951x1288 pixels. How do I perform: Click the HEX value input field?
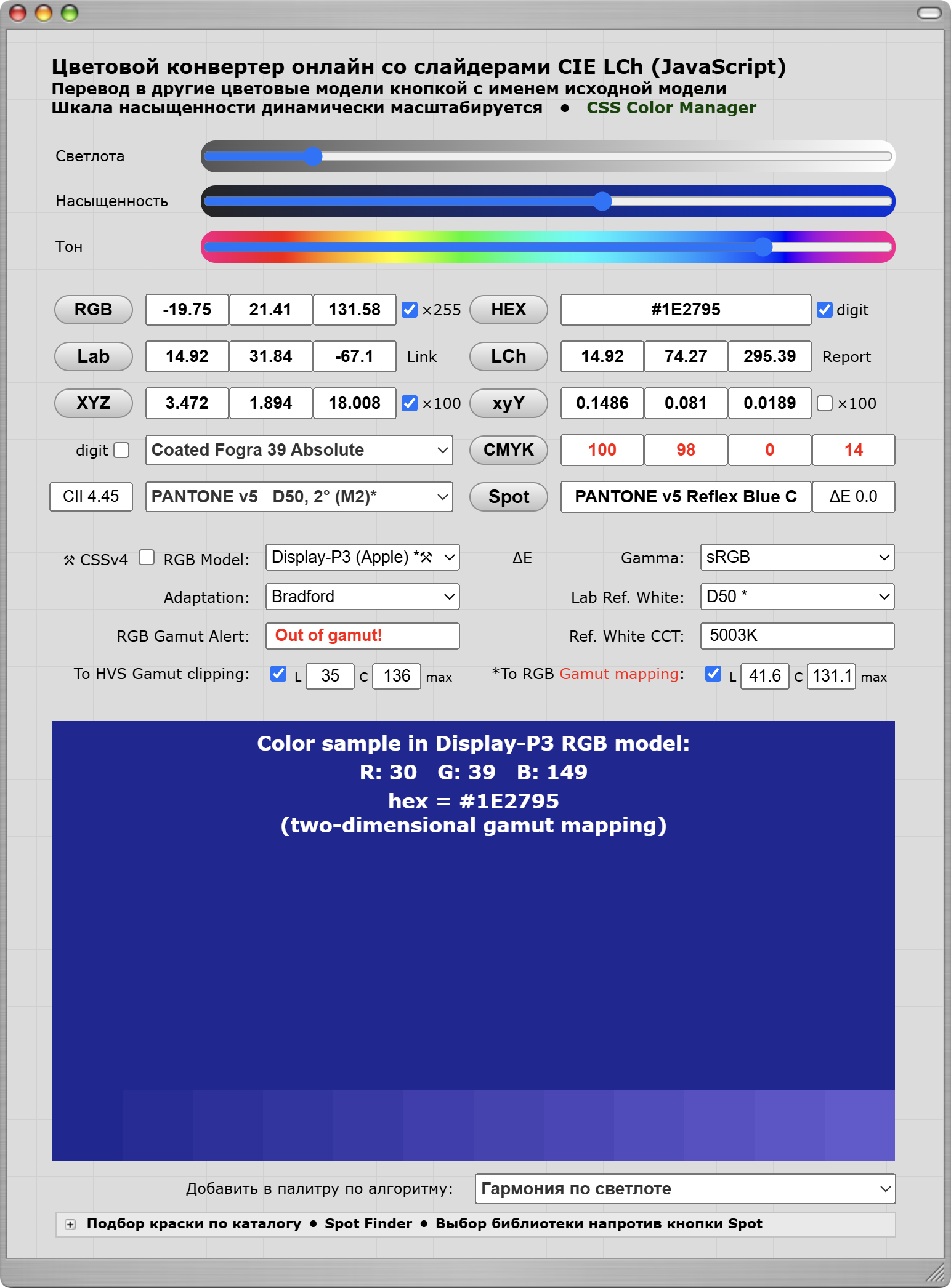[x=685, y=310]
